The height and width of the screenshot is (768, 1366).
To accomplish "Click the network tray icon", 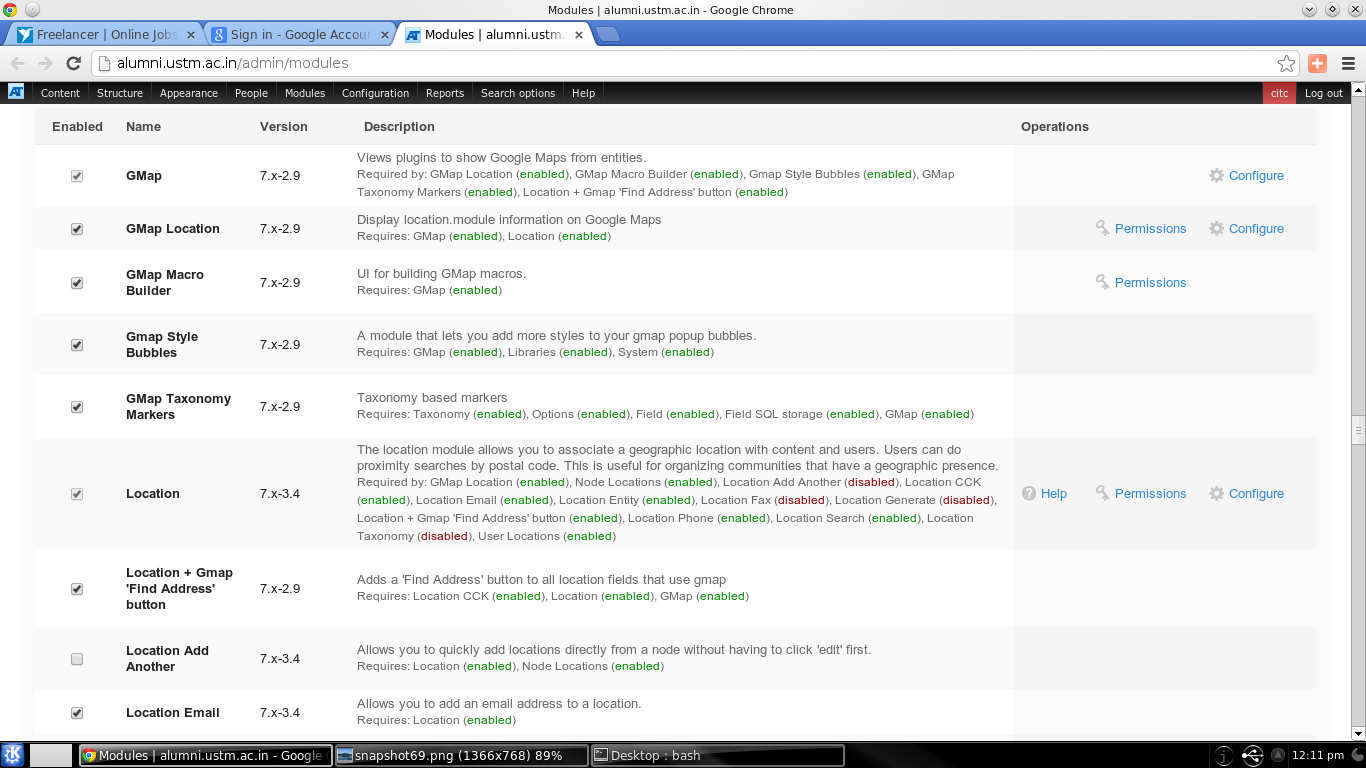I will (1252, 755).
